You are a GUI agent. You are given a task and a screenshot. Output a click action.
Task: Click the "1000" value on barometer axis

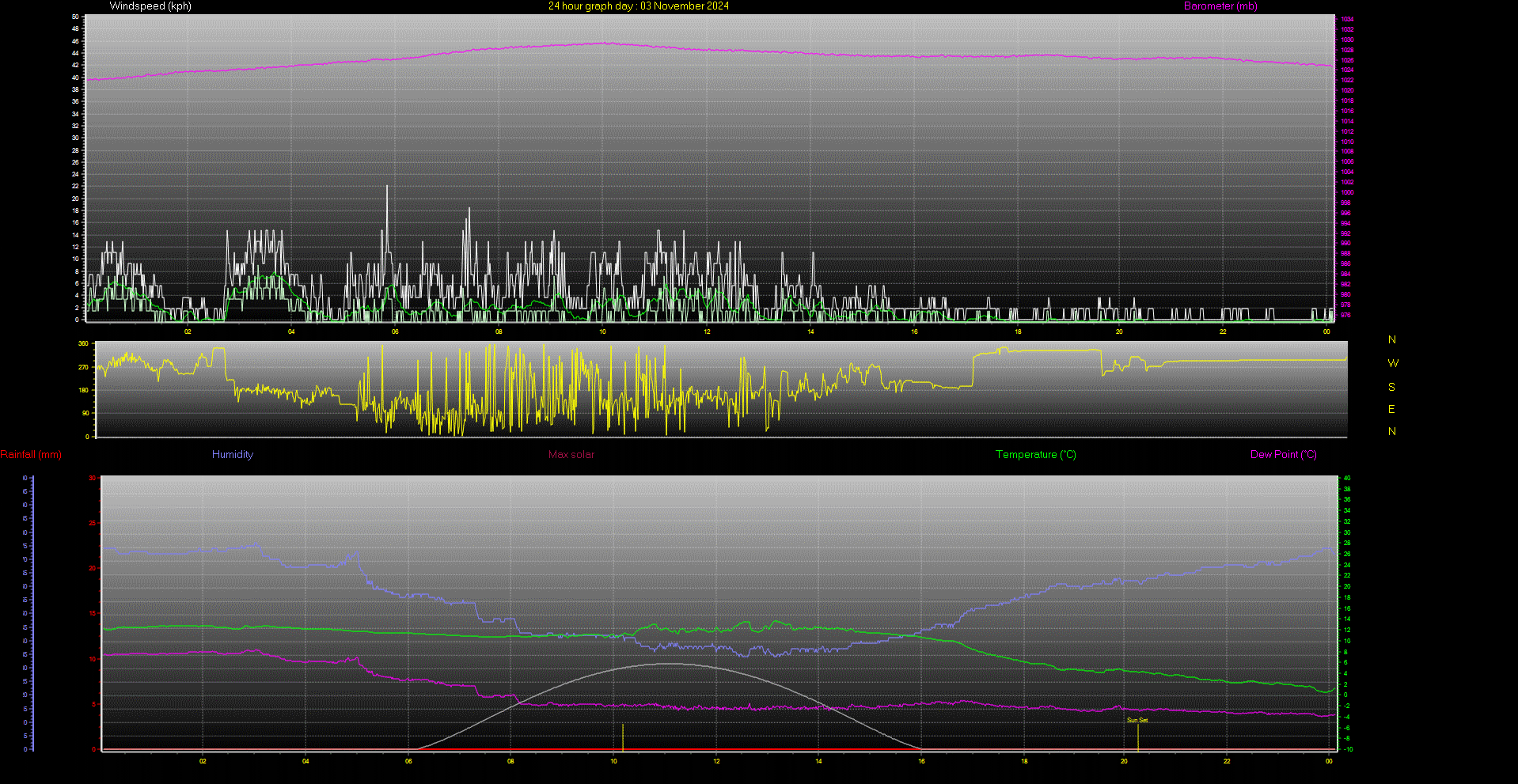pos(1347,192)
